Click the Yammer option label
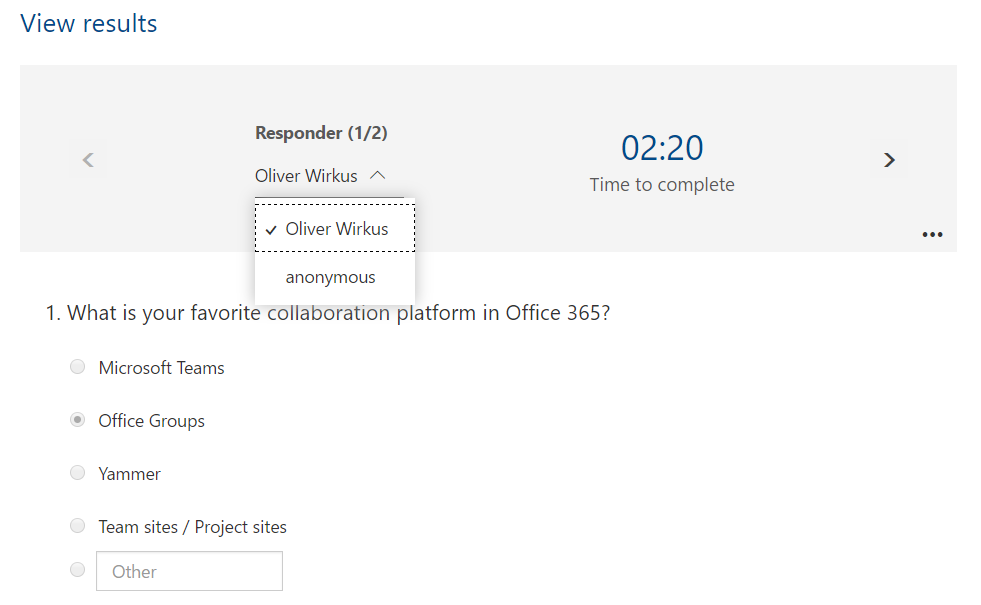Image resolution: width=981 pixels, height=605 pixels. 130,474
